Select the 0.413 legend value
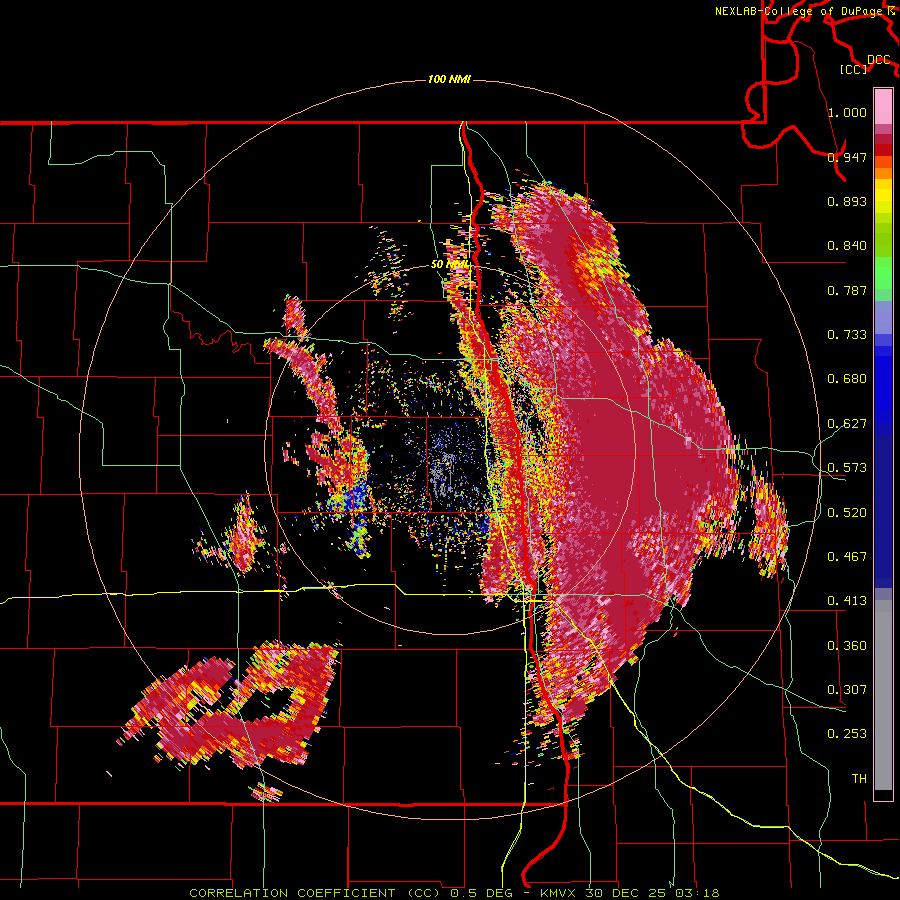 [x=847, y=601]
